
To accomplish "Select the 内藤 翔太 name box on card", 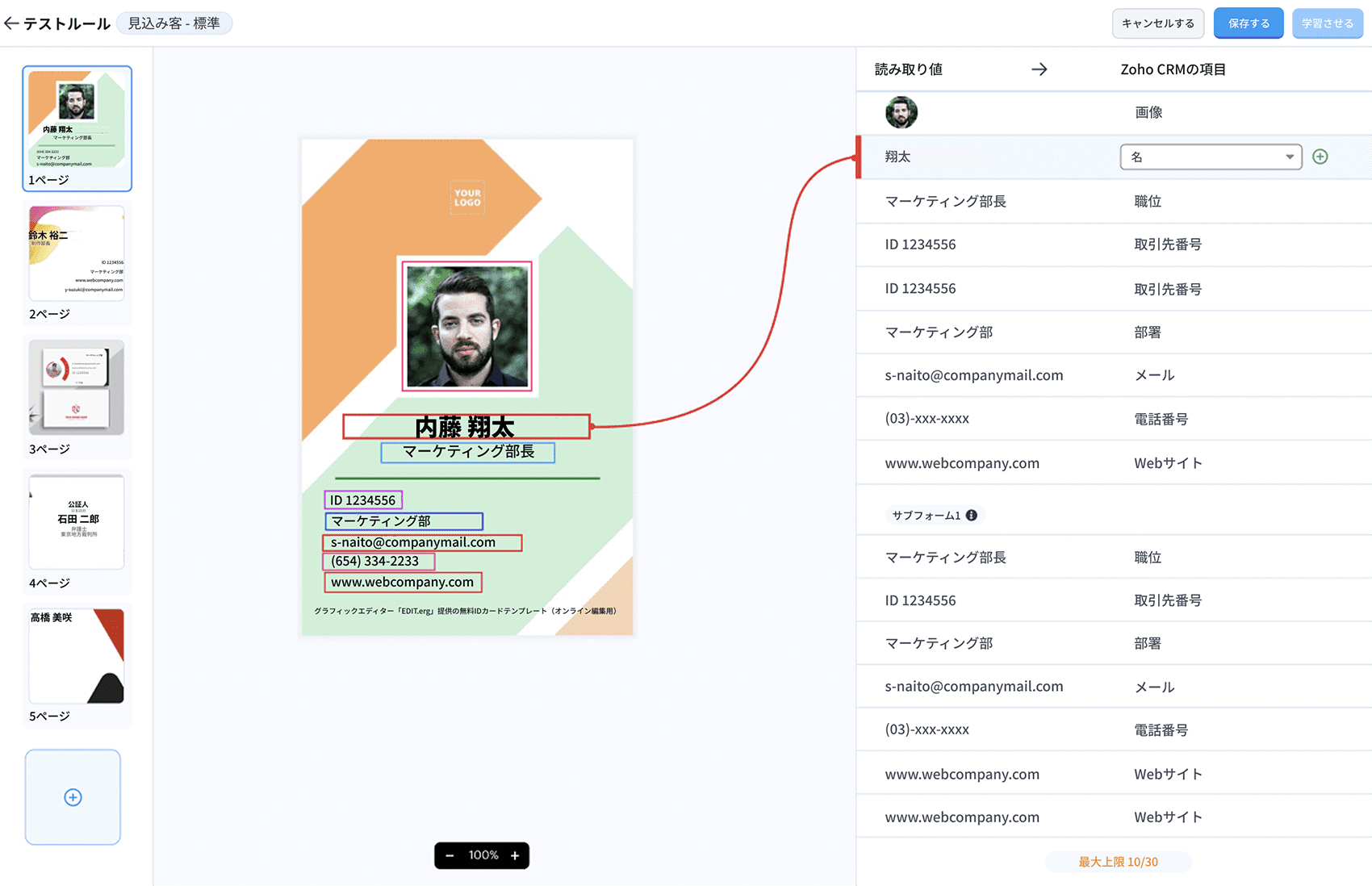I will click(x=466, y=427).
